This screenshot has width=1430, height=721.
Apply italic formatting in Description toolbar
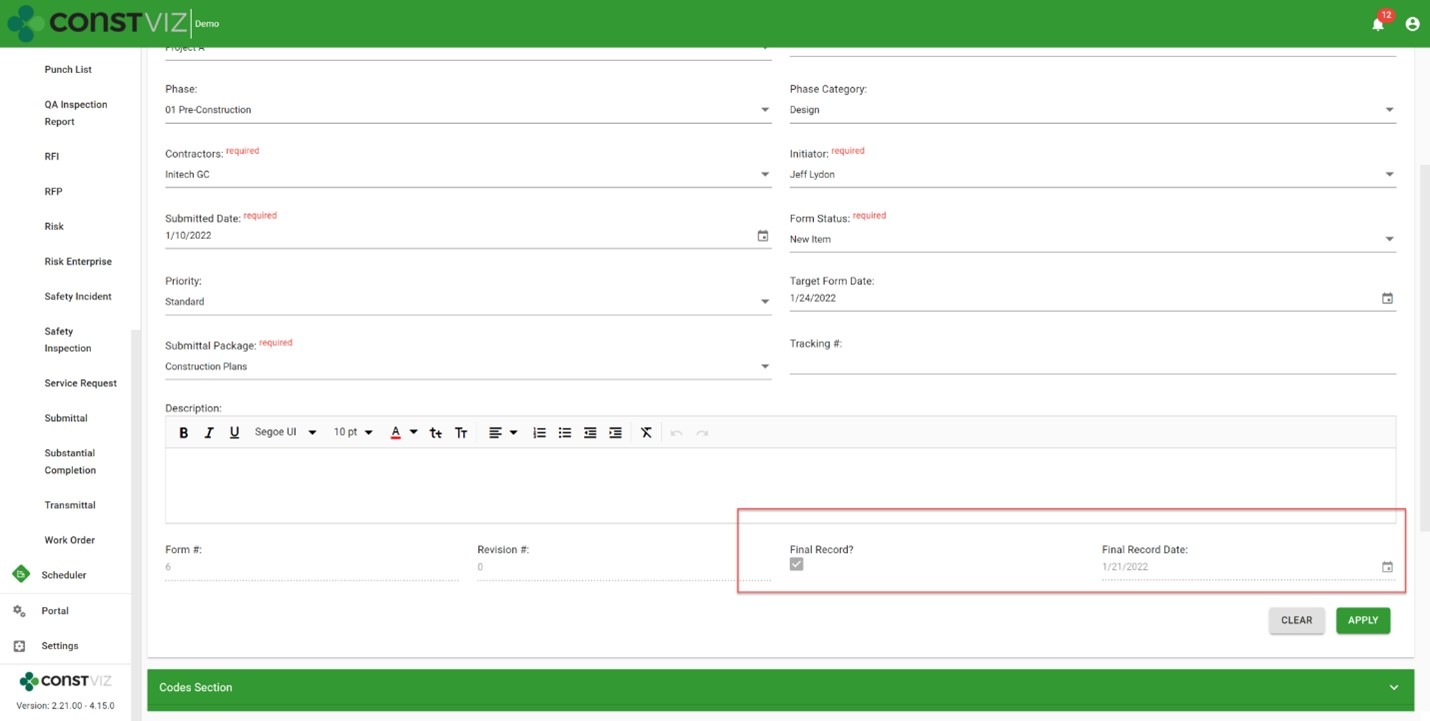click(209, 433)
